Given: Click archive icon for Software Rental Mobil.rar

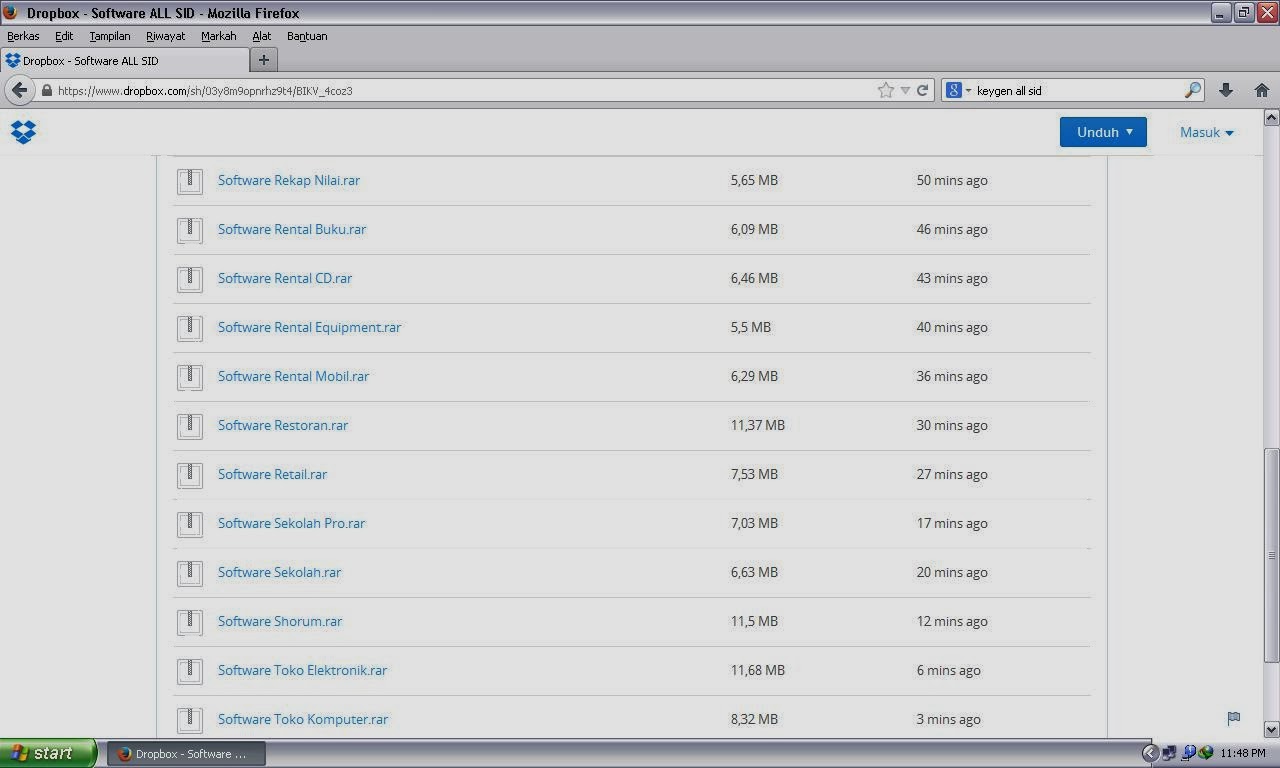Looking at the screenshot, I should pyautogui.click(x=190, y=377).
